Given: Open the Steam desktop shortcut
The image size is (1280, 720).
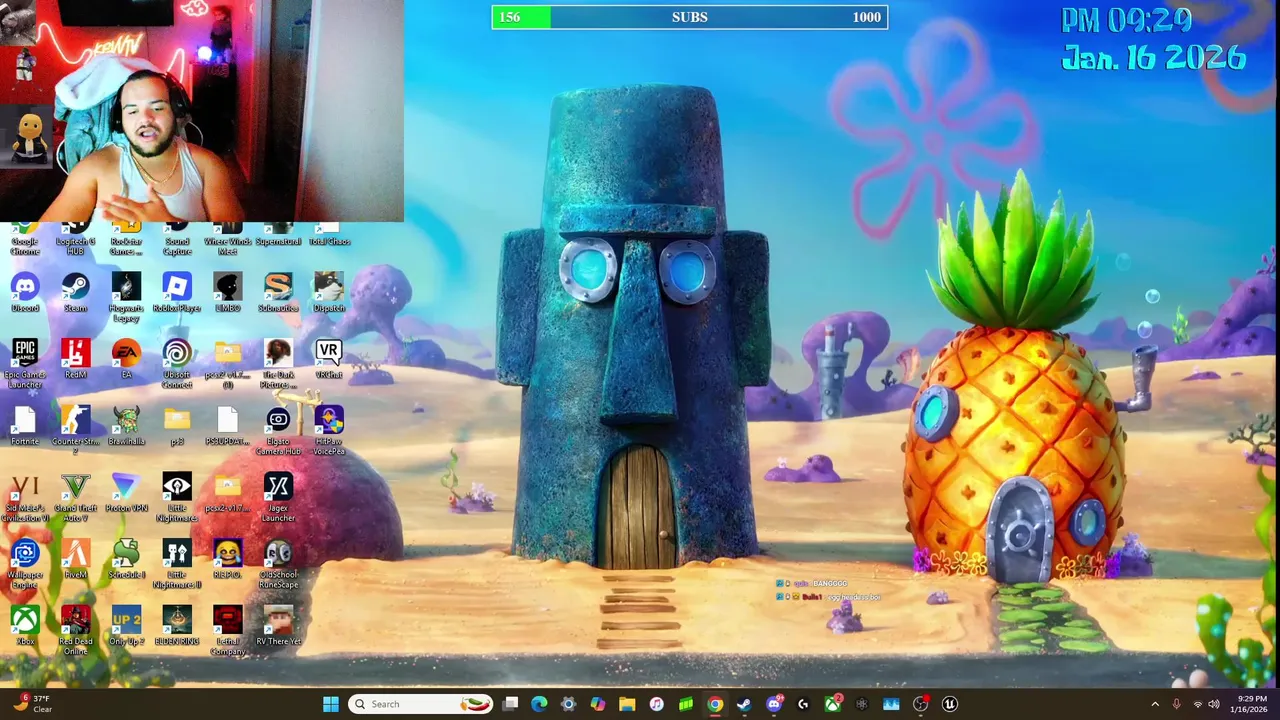Looking at the screenshot, I should [75, 292].
